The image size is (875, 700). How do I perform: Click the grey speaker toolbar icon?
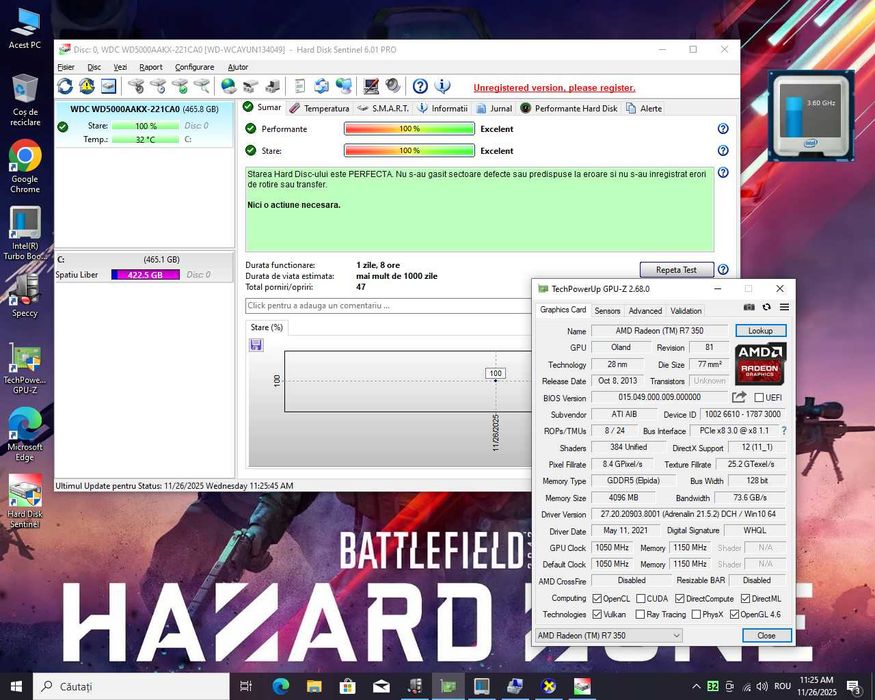coord(393,86)
